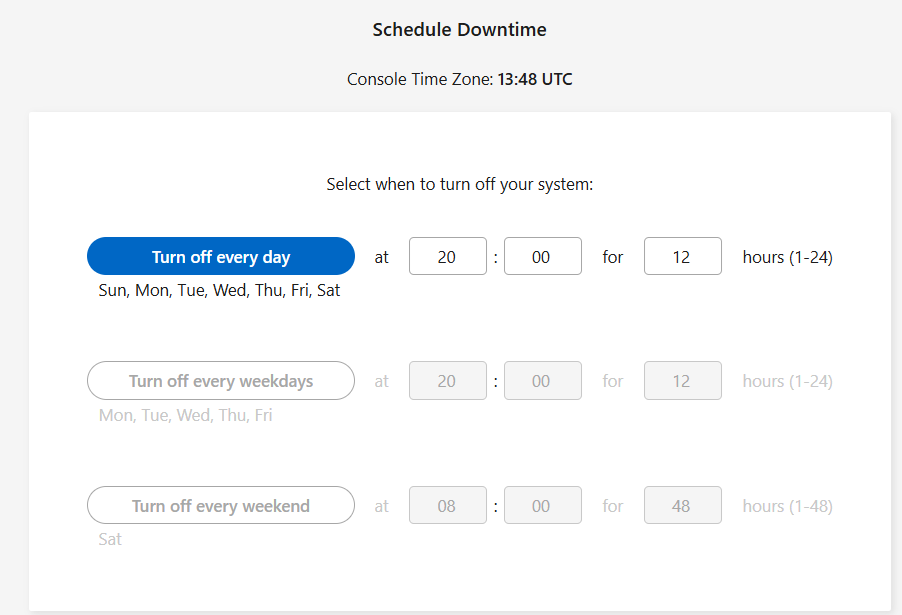Click the "Sat" label under the weekend option
The height and width of the screenshot is (615, 902).
click(x=110, y=539)
